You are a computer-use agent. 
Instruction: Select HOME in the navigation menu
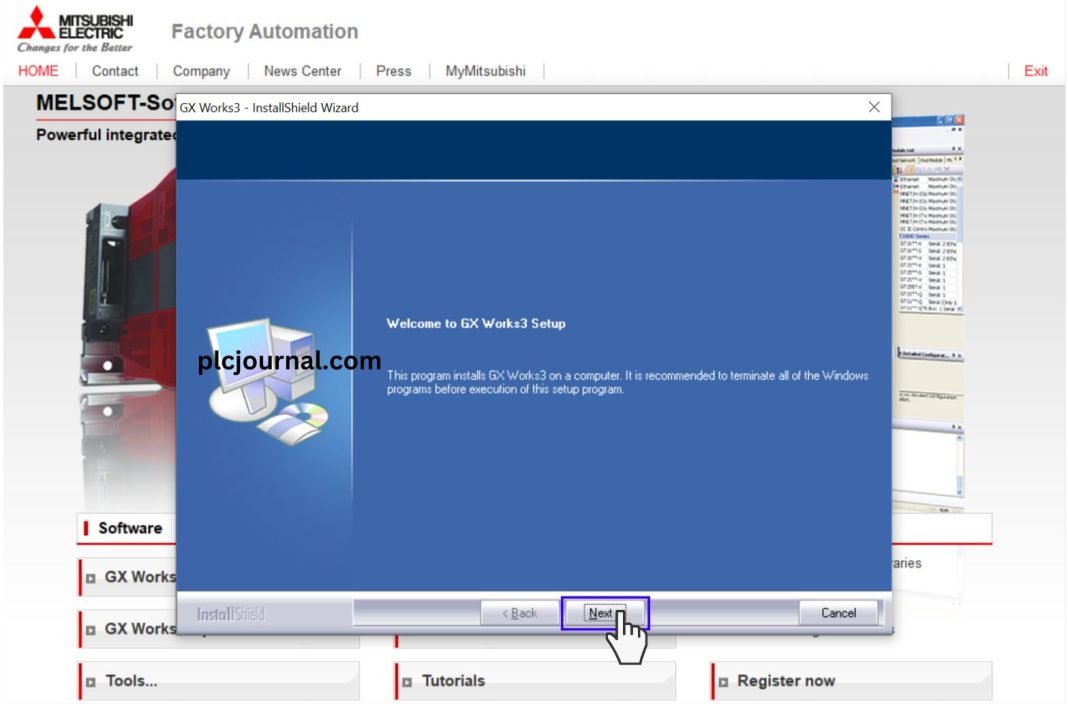pyautogui.click(x=37, y=71)
